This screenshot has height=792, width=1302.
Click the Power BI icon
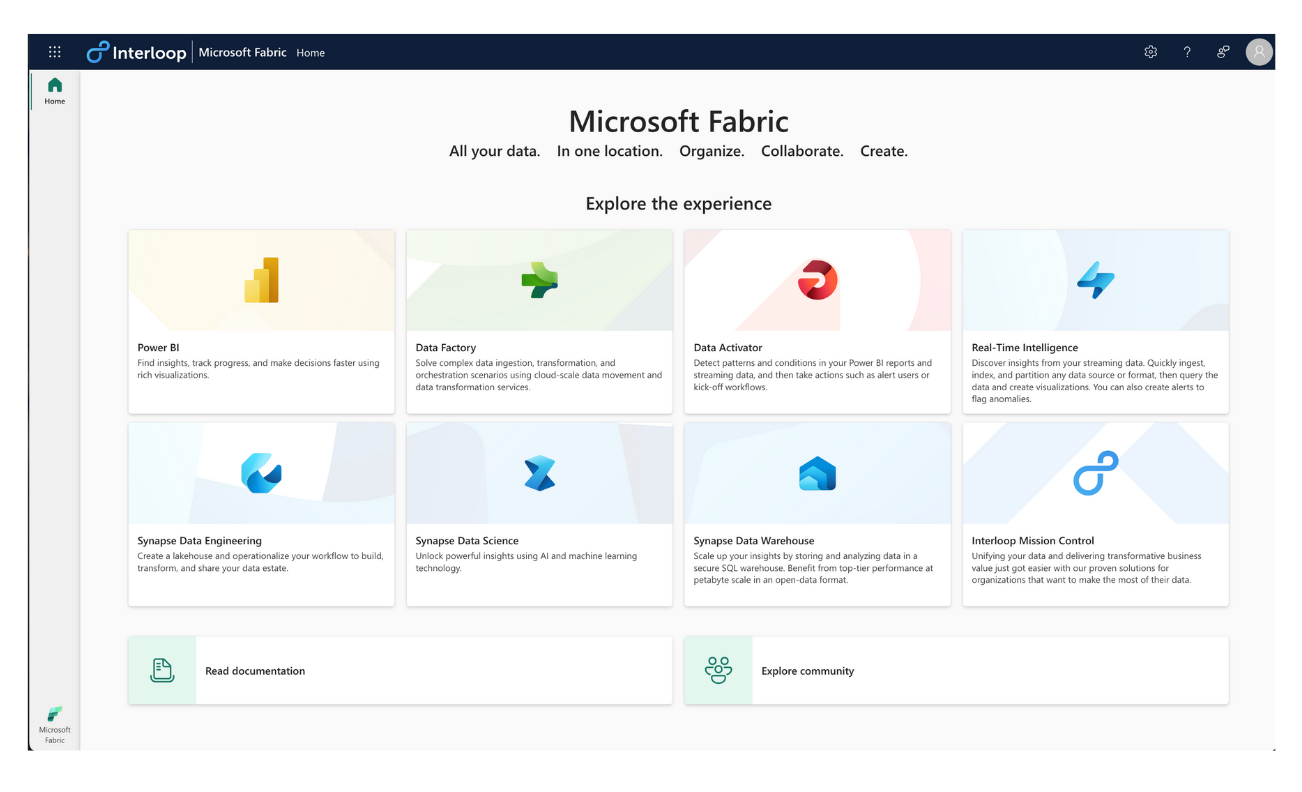point(262,280)
